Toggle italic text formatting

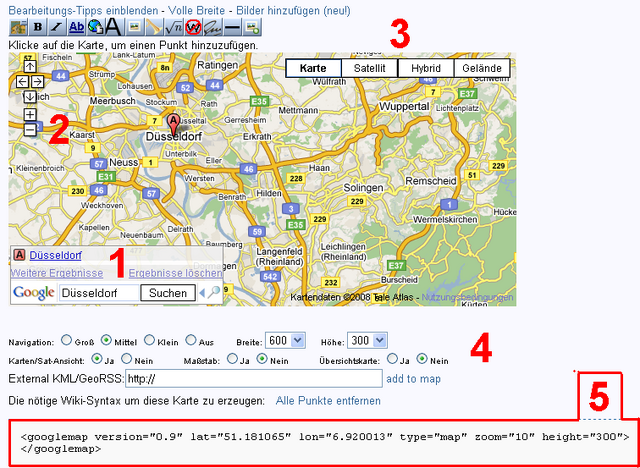tap(57, 27)
